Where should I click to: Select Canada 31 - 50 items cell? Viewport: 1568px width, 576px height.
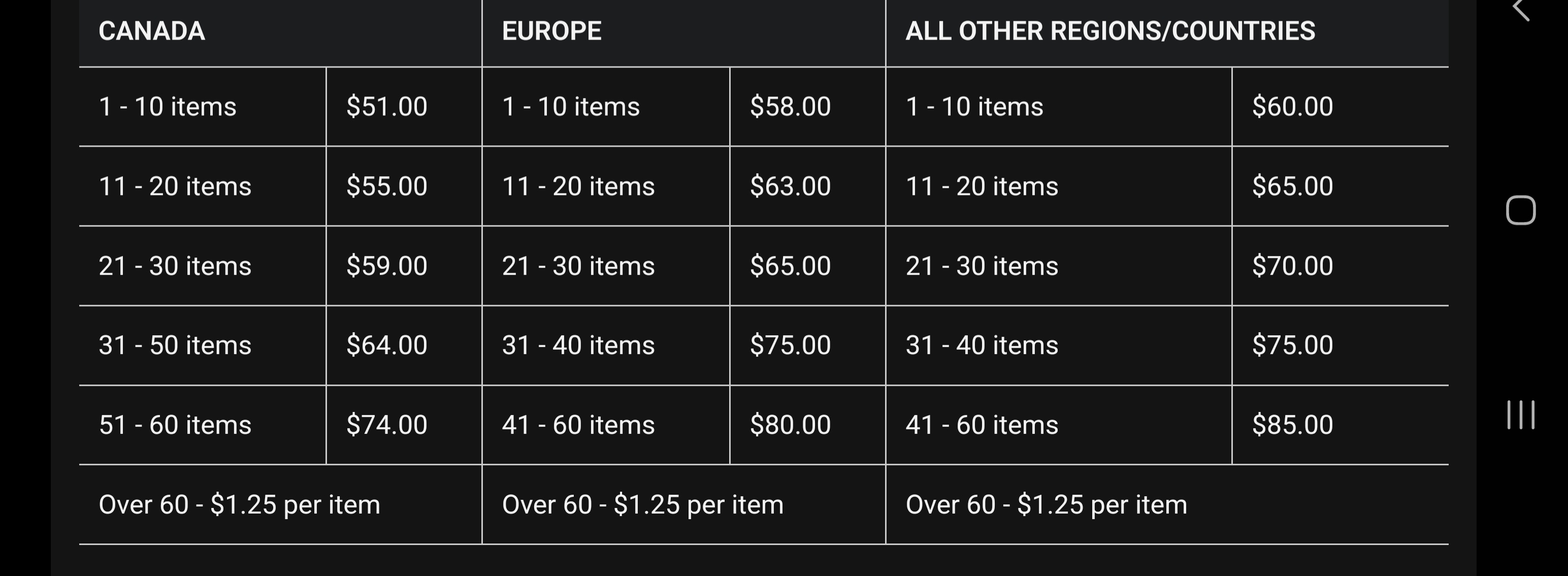click(203, 345)
